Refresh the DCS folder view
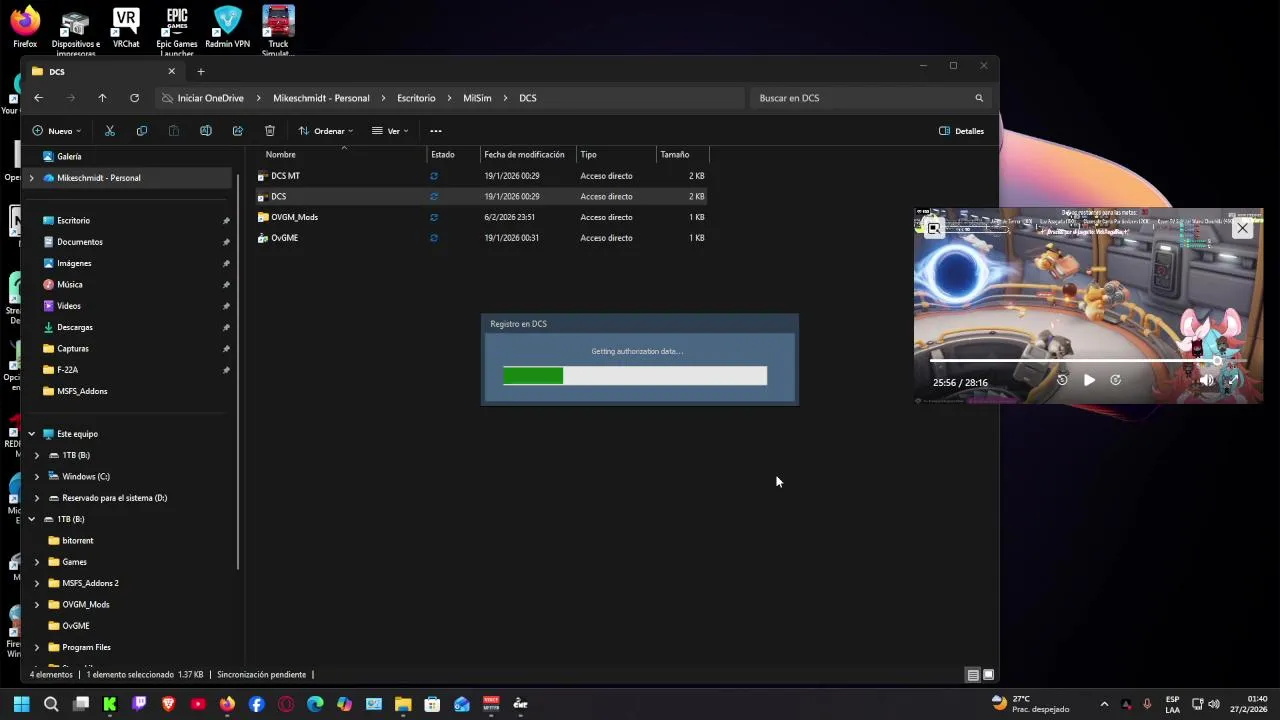1280x720 pixels. [x=134, y=98]
